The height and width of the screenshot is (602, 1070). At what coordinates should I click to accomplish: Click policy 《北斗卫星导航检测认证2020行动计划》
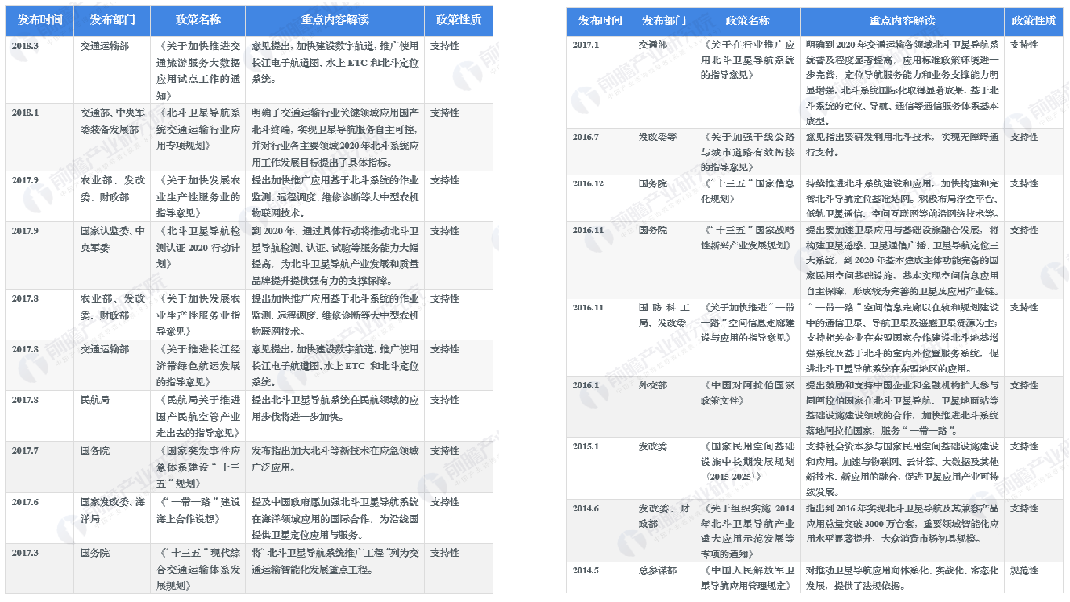point(198,248)
